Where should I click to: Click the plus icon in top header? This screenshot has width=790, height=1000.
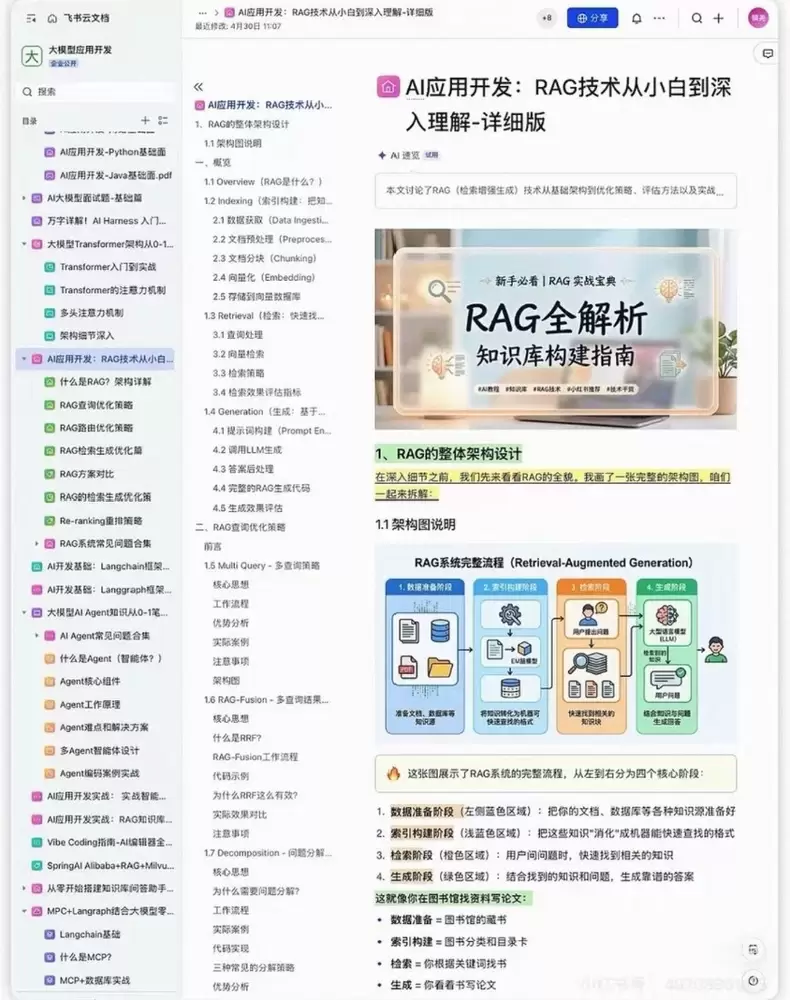pyautogui.click(x=719, y=18)
